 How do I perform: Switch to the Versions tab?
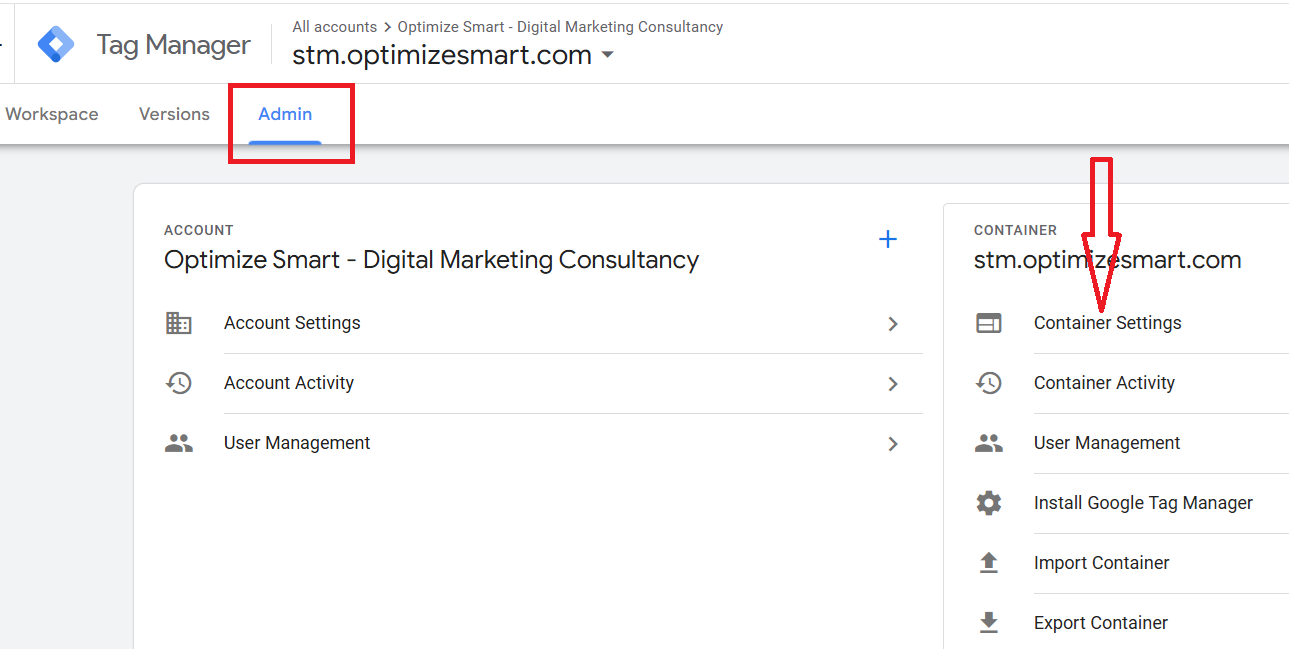pos(174,114)
